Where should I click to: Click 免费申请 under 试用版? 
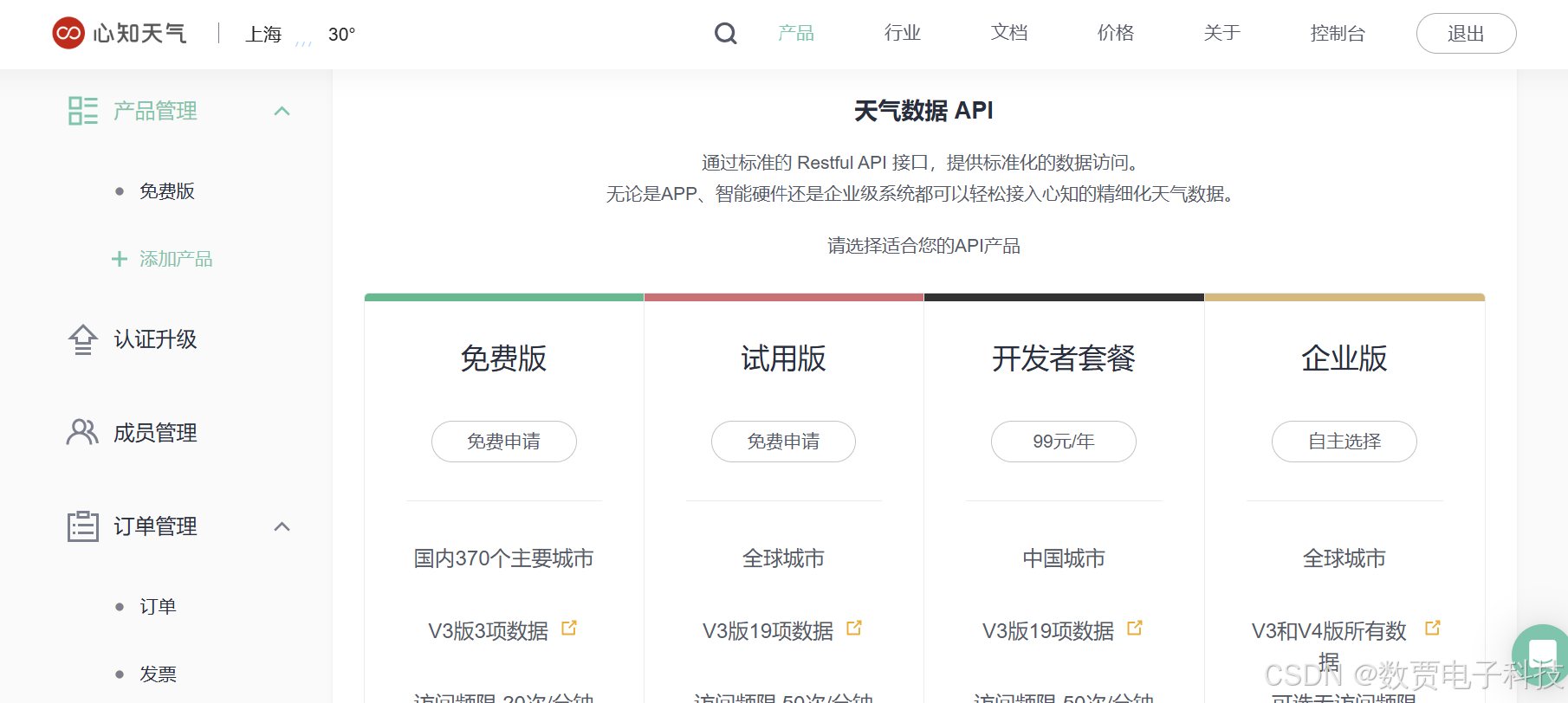tap(784, 442)
